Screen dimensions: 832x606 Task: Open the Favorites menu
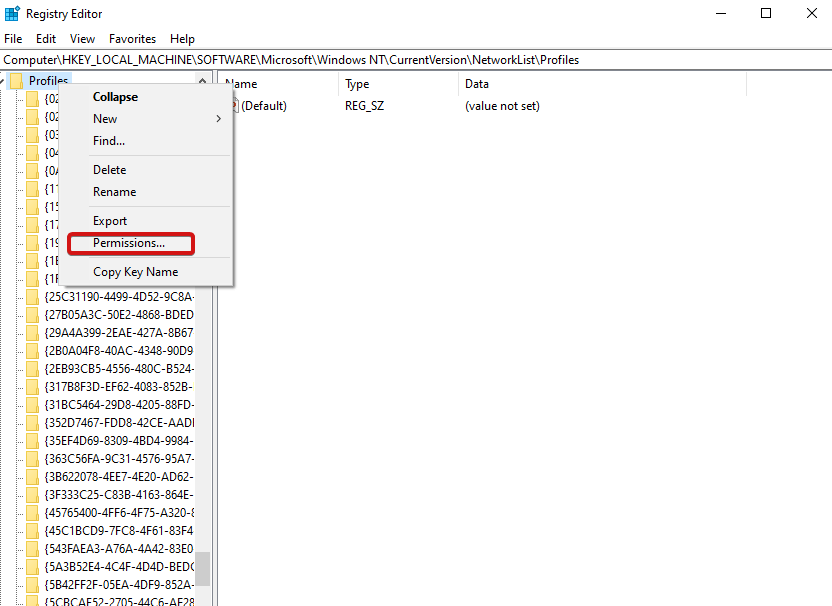coord(131,38)
